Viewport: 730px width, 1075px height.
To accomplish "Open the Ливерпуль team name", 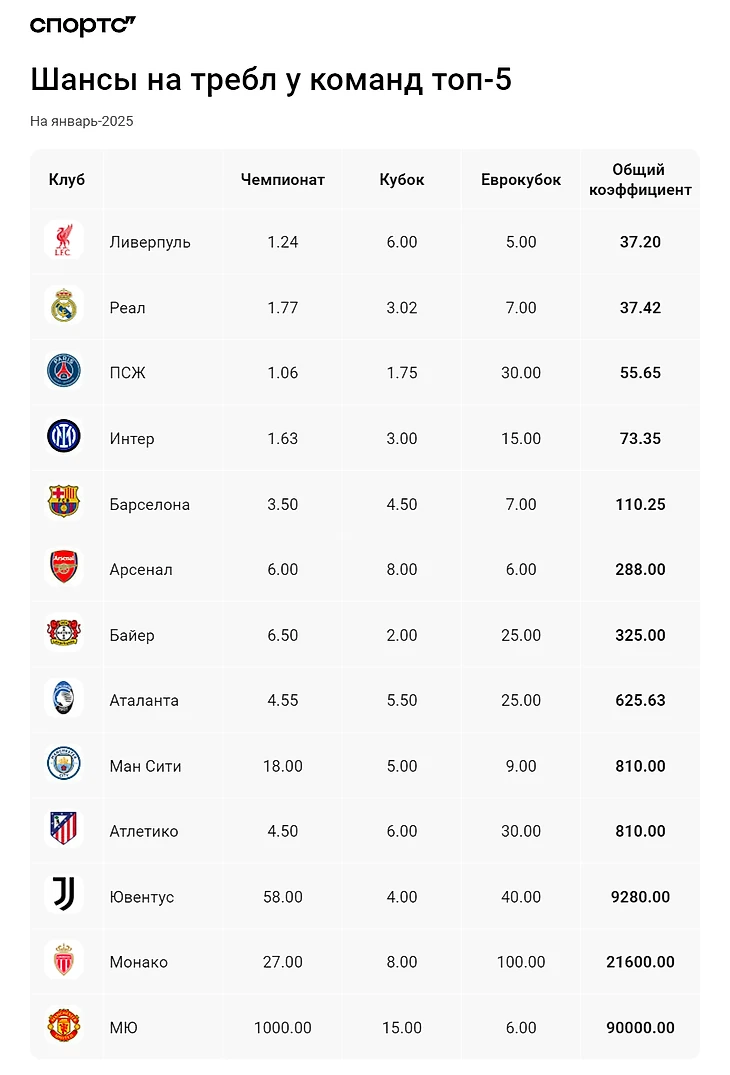I will coord(150,242).
